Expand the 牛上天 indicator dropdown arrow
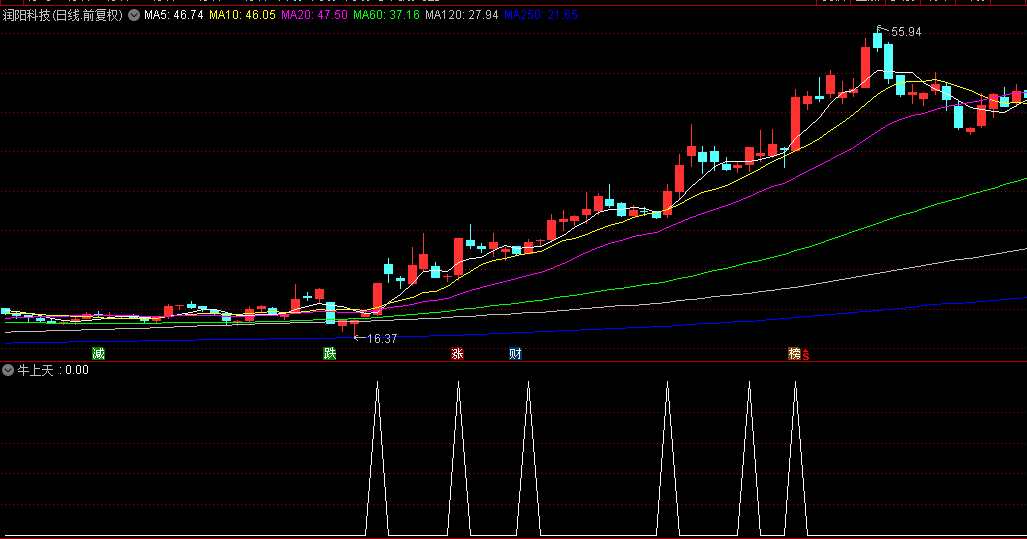The image size is (1027, 539). click(x=8, y=370)
